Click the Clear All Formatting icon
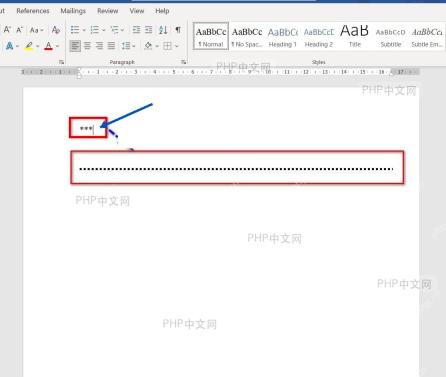Viewport: 446px width, 377px height. coord(56,30)
